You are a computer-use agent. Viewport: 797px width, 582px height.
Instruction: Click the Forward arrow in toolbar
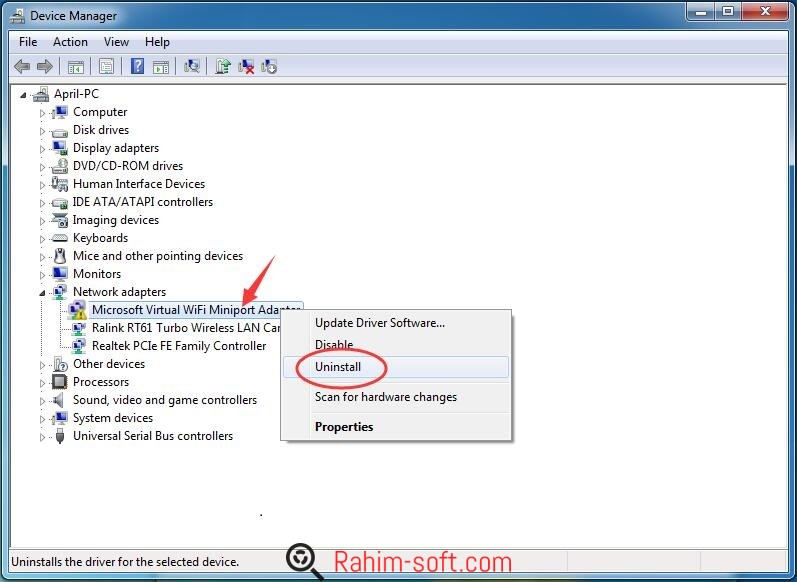point(45,66)
